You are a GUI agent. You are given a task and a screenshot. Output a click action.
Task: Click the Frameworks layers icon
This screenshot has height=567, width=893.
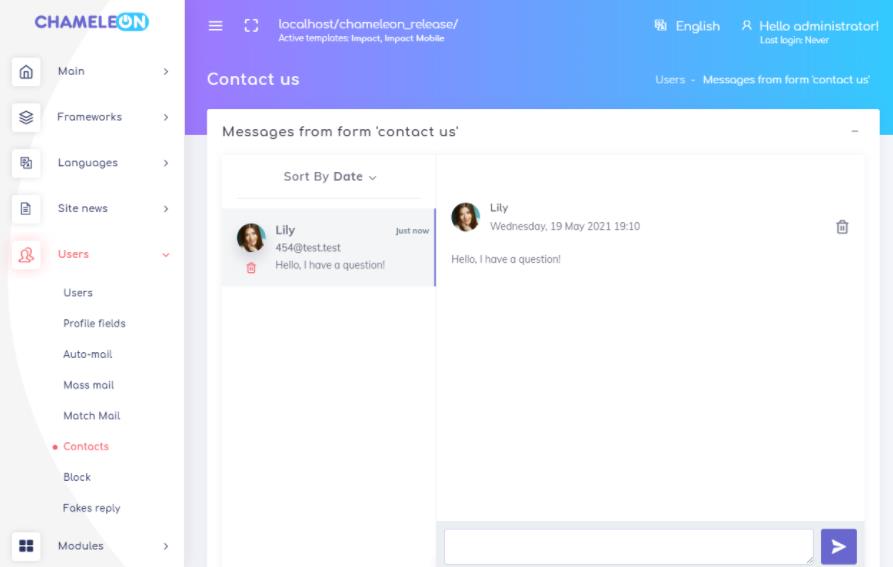26,117
